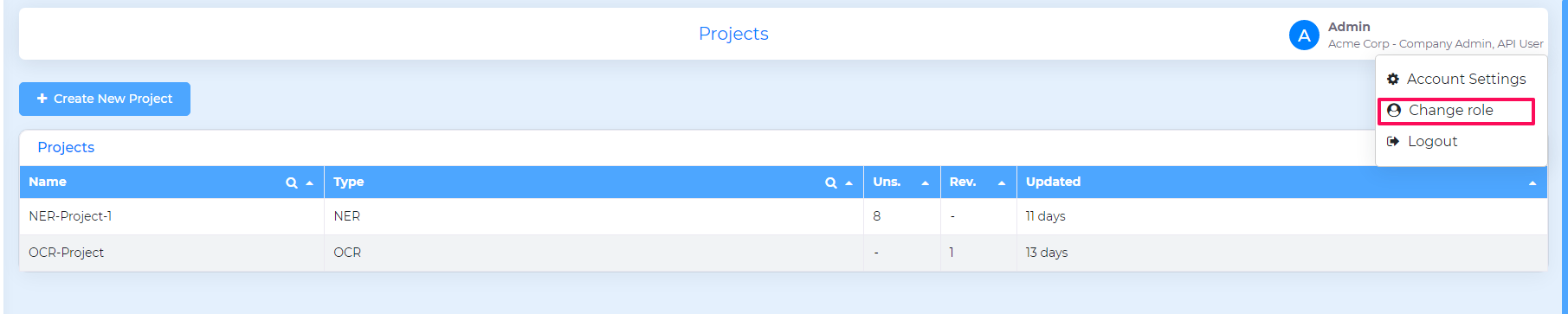
Task: Sort the Updated column with its arrow
Action: [1533, 183]
